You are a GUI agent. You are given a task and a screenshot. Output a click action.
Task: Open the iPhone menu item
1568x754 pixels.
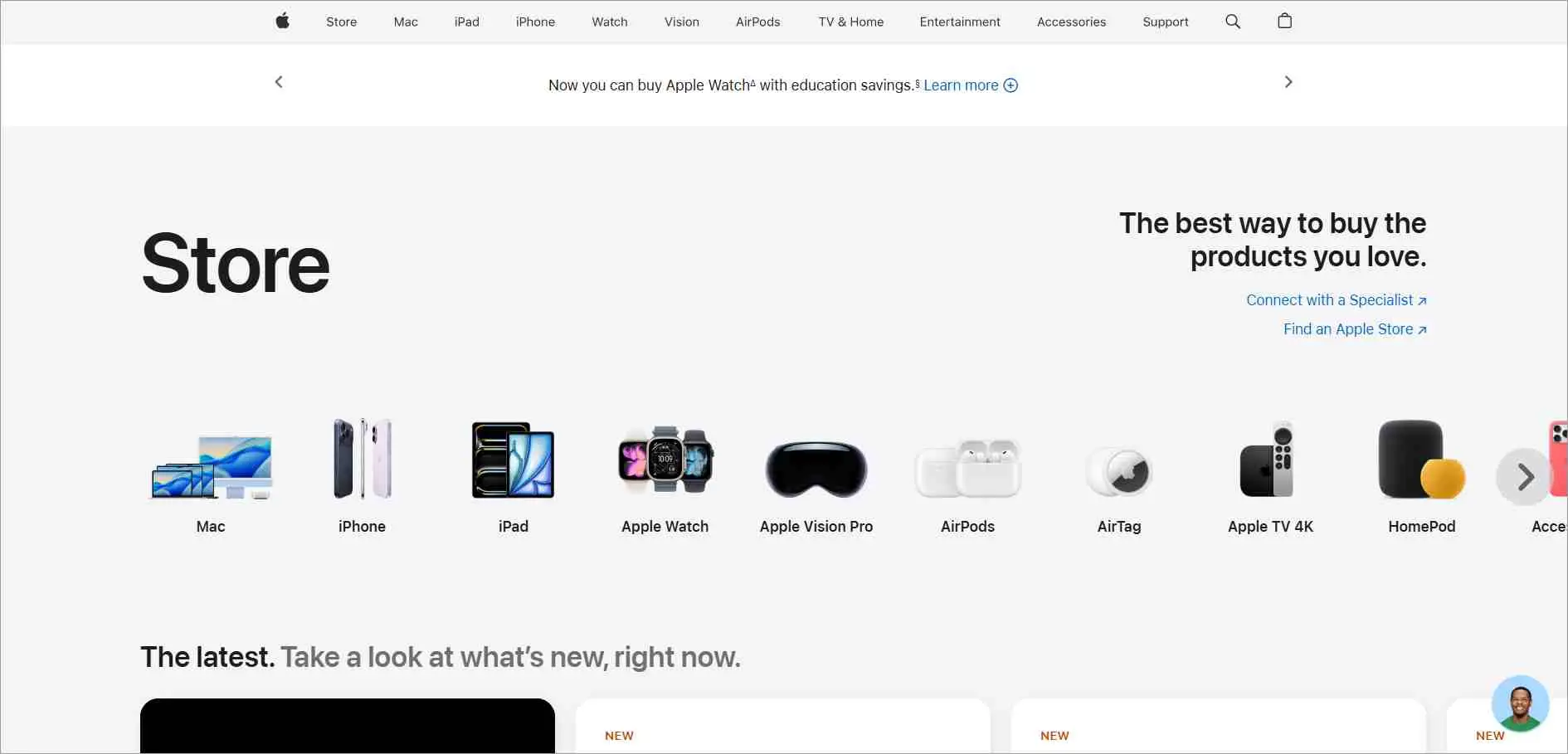535,22
